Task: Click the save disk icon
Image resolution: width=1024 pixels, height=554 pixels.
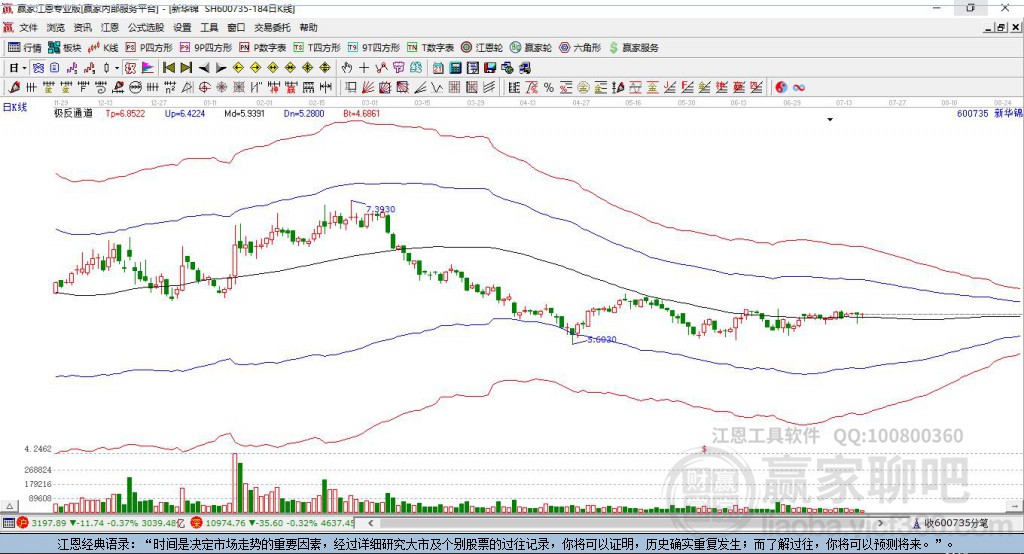Action: pyautogui.click(x=490, y=68)
